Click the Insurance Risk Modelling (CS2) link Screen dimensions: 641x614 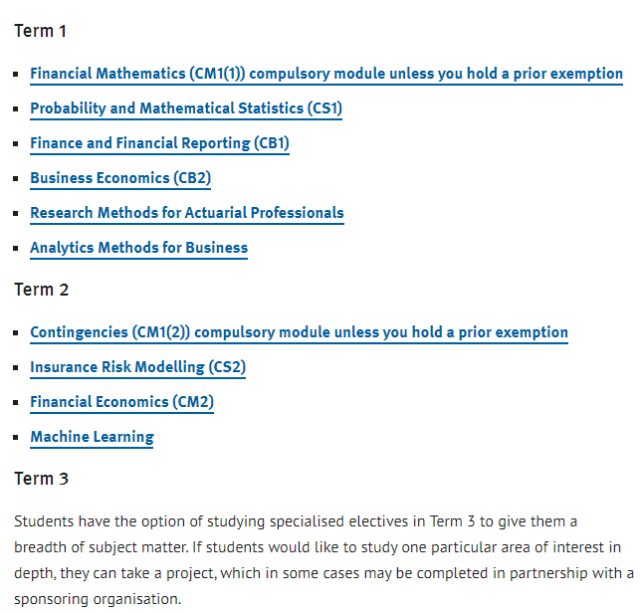(x=138, y=367)
